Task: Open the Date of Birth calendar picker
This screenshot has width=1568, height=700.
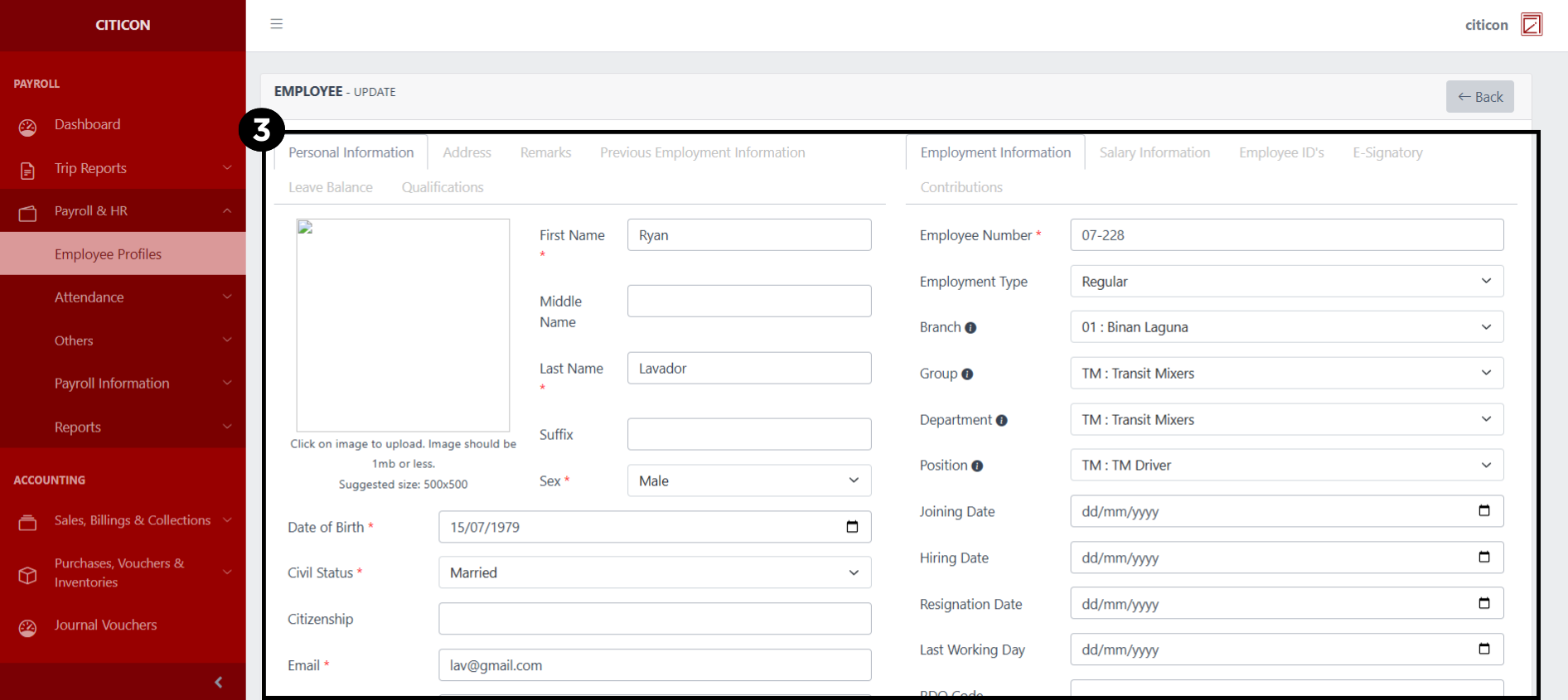Action: [x=852, y=527]
